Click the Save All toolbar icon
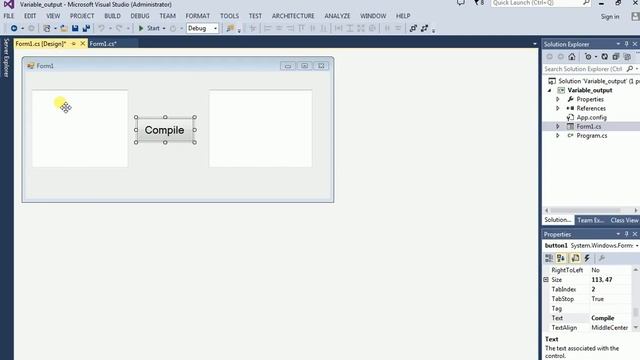Viewport: 640px width, 360px height. point(86,28)
